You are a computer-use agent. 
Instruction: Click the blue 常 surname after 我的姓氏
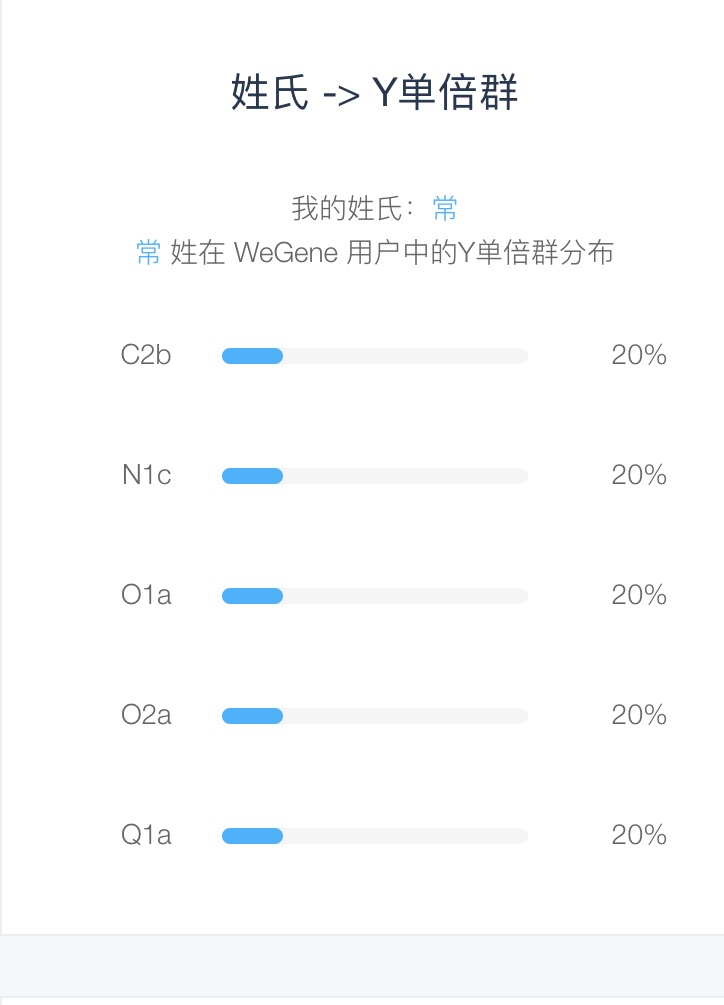click(445, 208)
